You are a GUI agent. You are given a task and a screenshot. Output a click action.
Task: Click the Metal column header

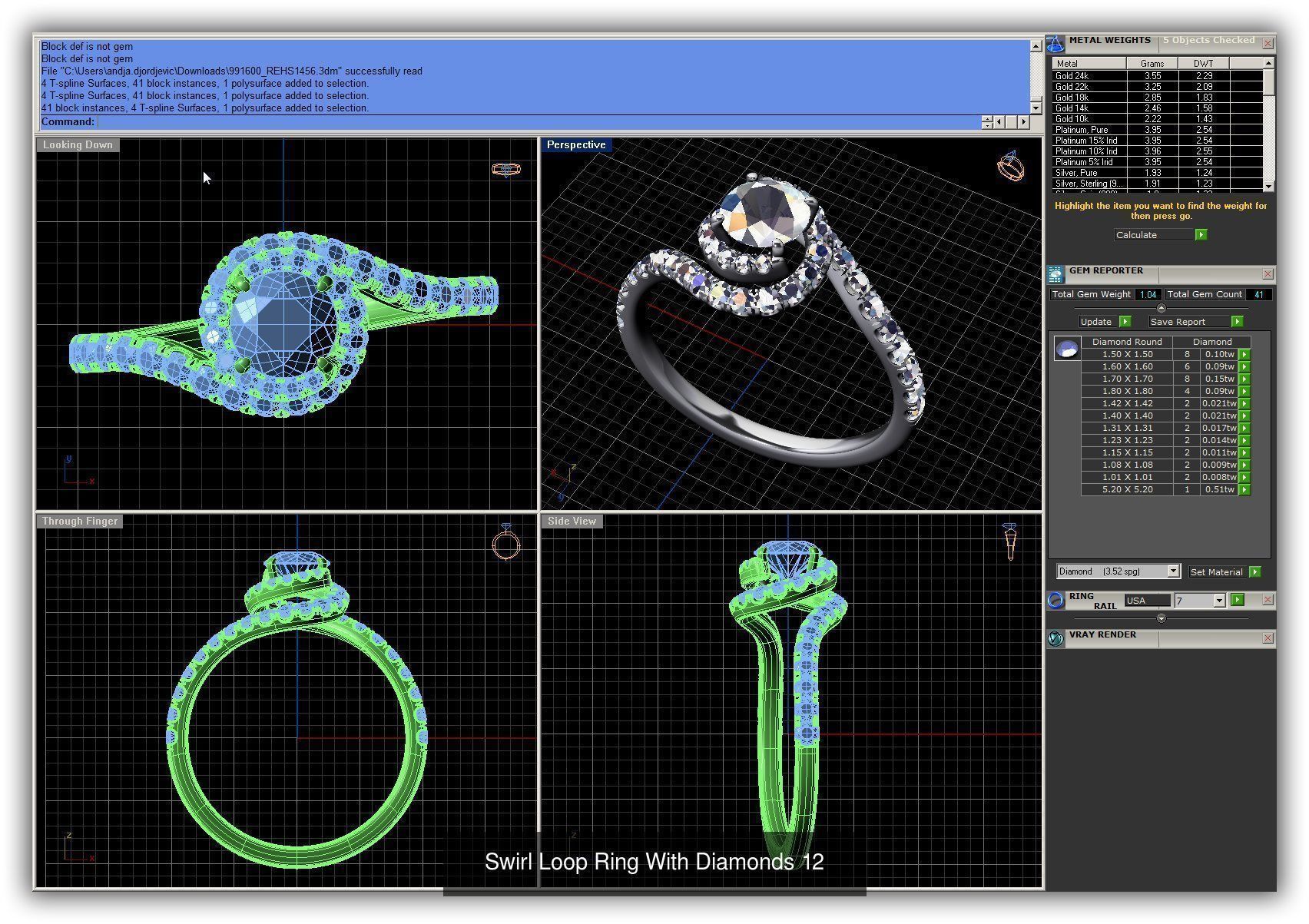[1089, 64]
